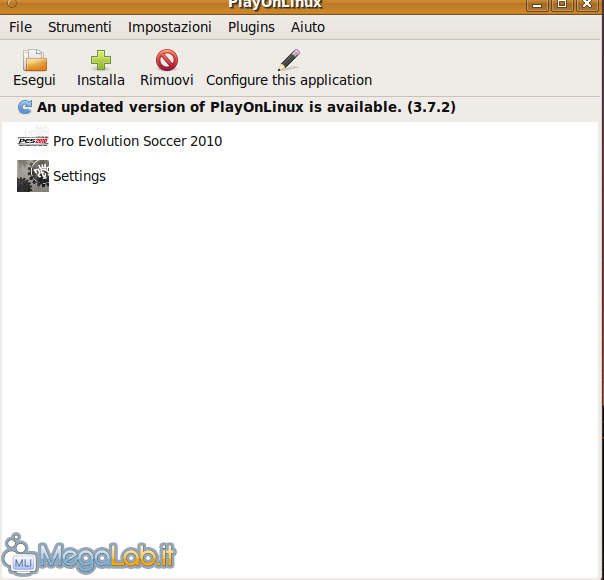604x580 pixels.
Task: Open the Plugins menu
Action: pyautogui.click(x=251, y=27)
